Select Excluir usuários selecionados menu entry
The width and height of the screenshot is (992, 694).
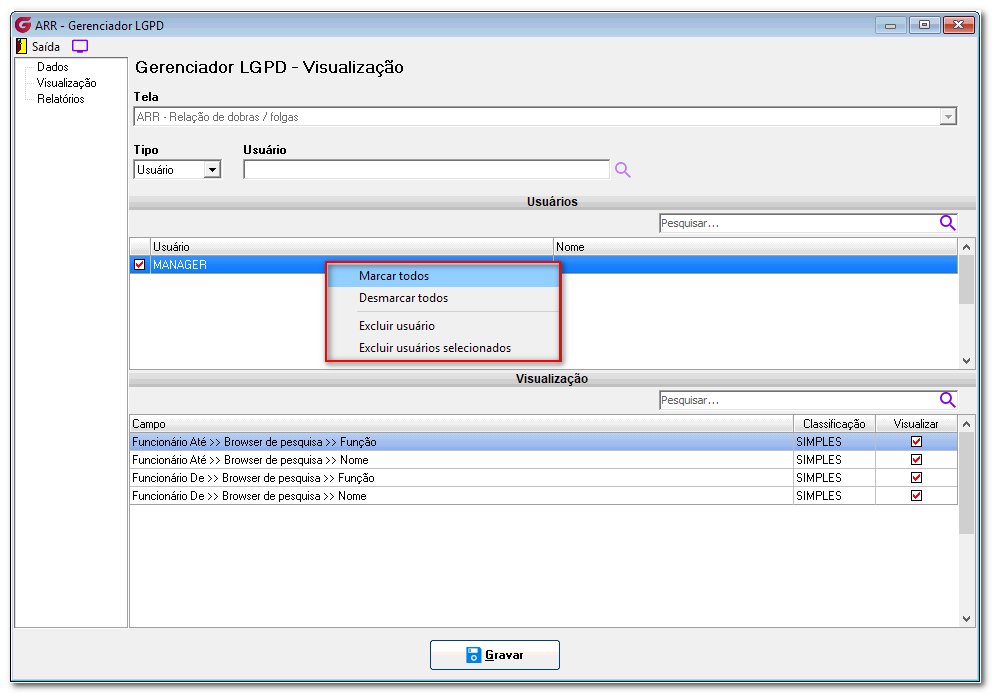point(443,348)
